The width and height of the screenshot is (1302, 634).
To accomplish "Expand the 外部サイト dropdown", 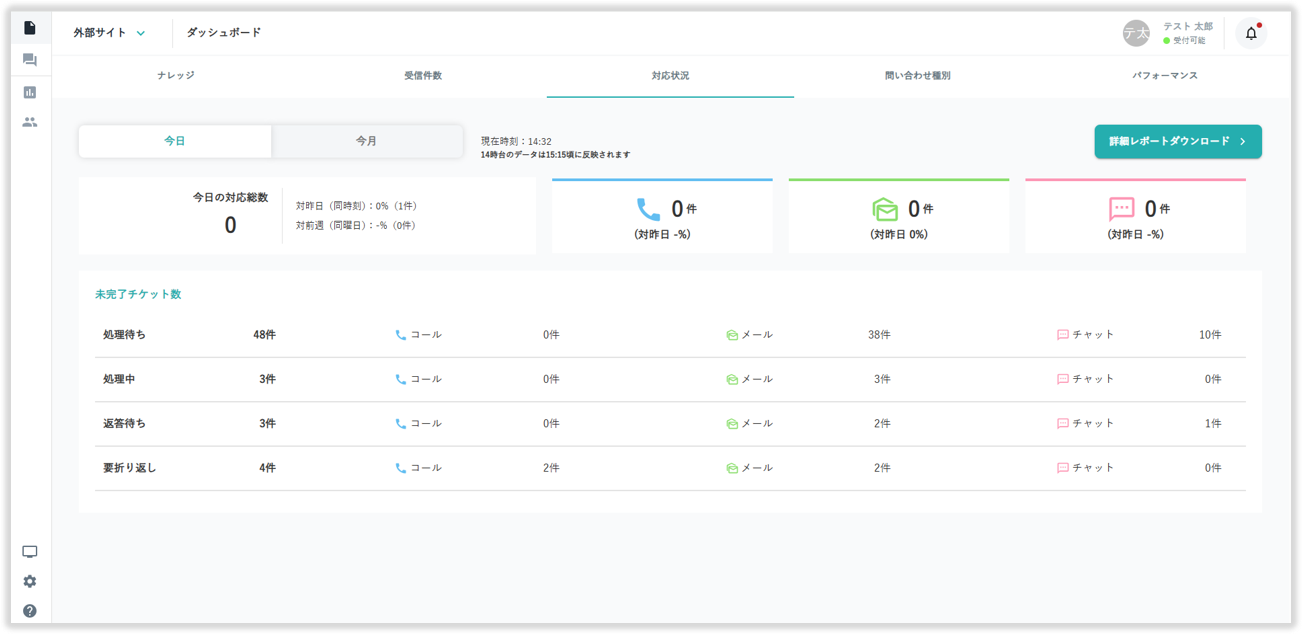I will 109,32.
